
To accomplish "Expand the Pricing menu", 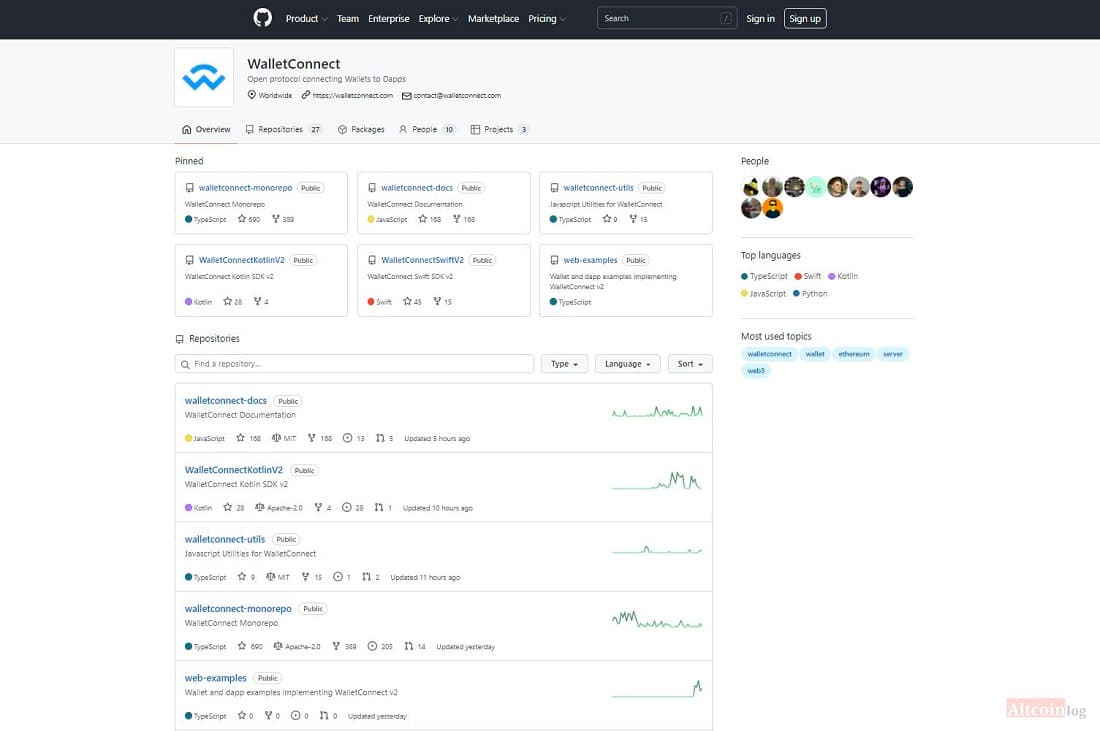I will point(546,18).
